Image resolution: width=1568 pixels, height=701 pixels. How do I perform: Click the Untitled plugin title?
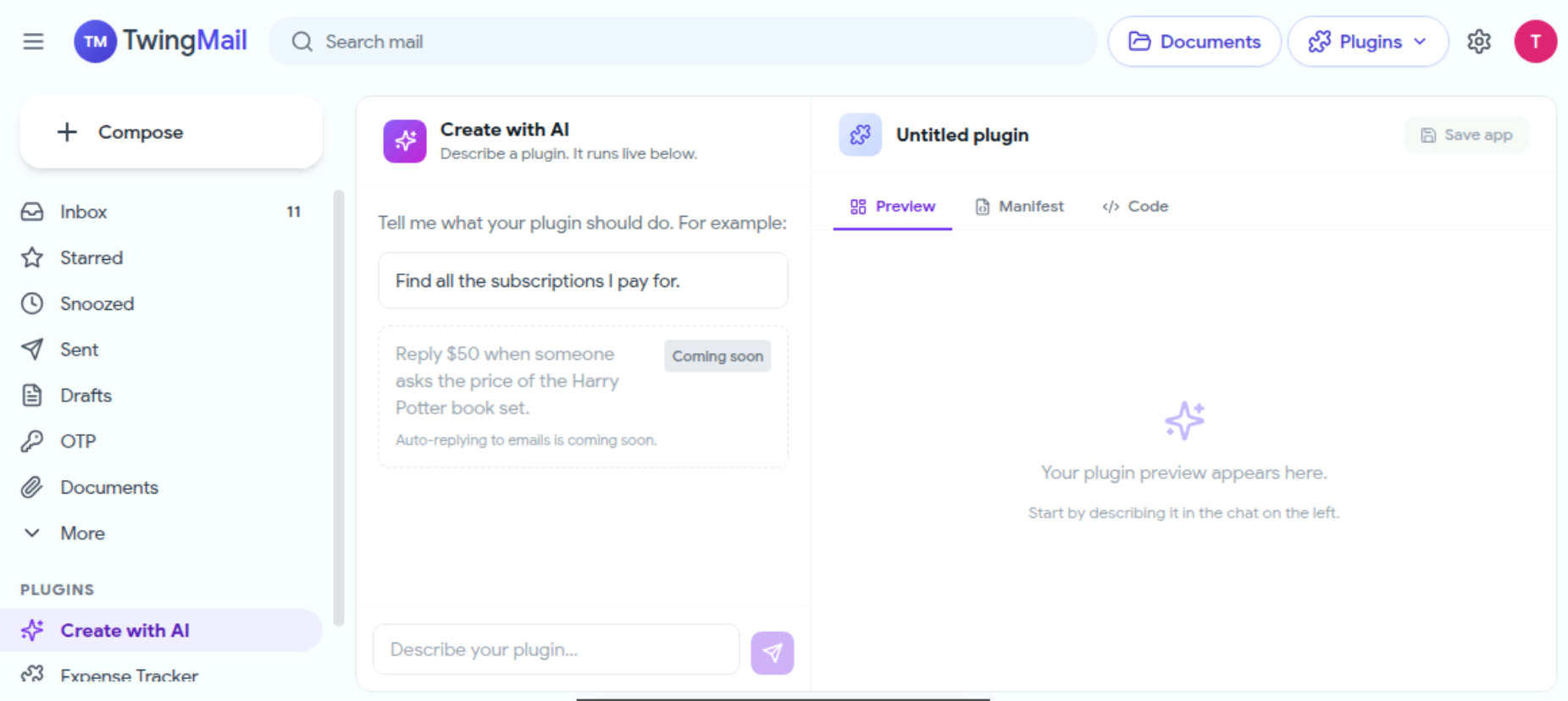(x=962, y=135)
